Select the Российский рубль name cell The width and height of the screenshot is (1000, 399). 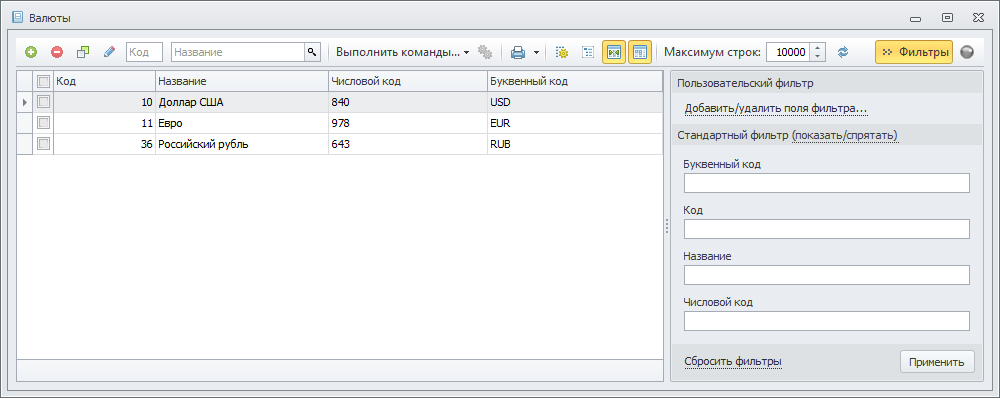click(242, 144)
